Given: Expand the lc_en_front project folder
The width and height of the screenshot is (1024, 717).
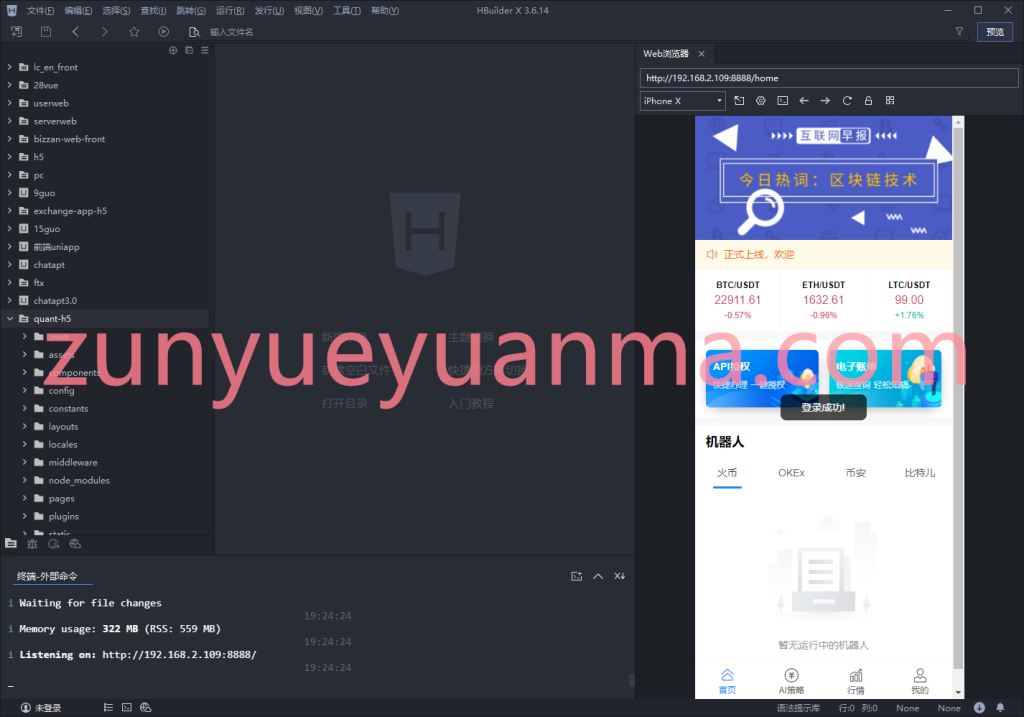Looking at the screenshot, I should point(10,67).
